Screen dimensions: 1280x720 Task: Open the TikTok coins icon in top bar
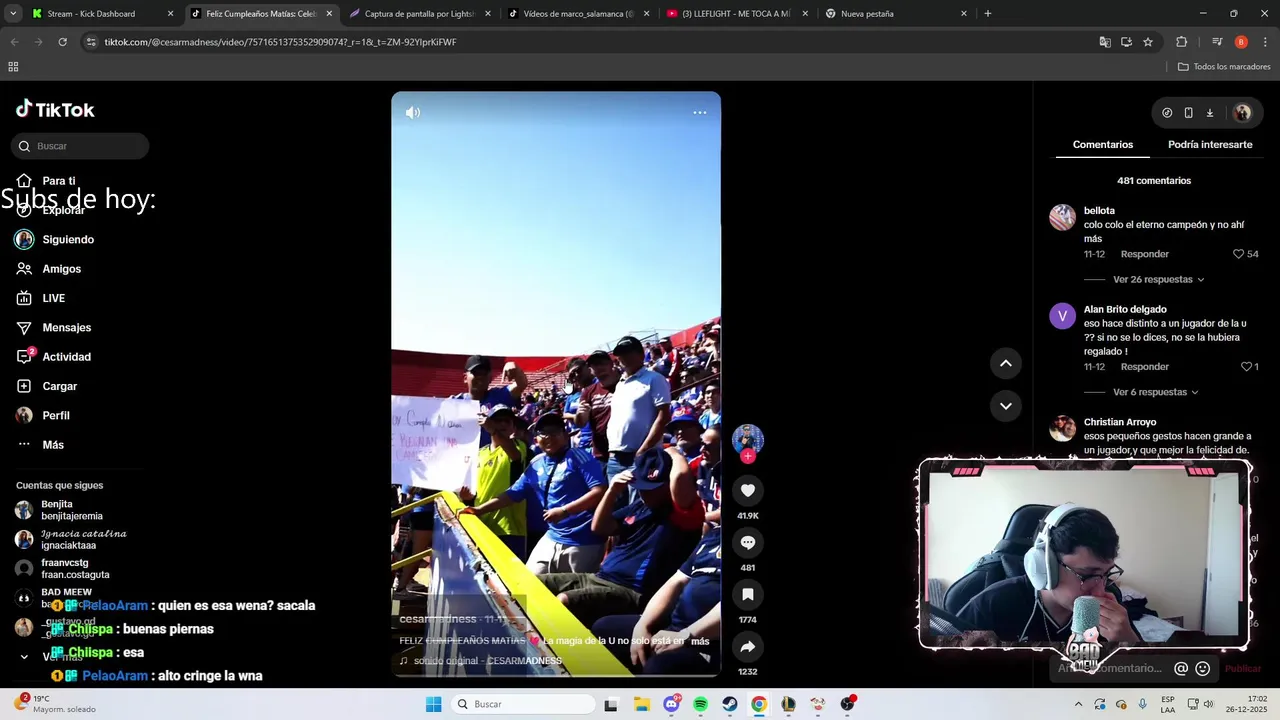click(x=1167, y=113)
